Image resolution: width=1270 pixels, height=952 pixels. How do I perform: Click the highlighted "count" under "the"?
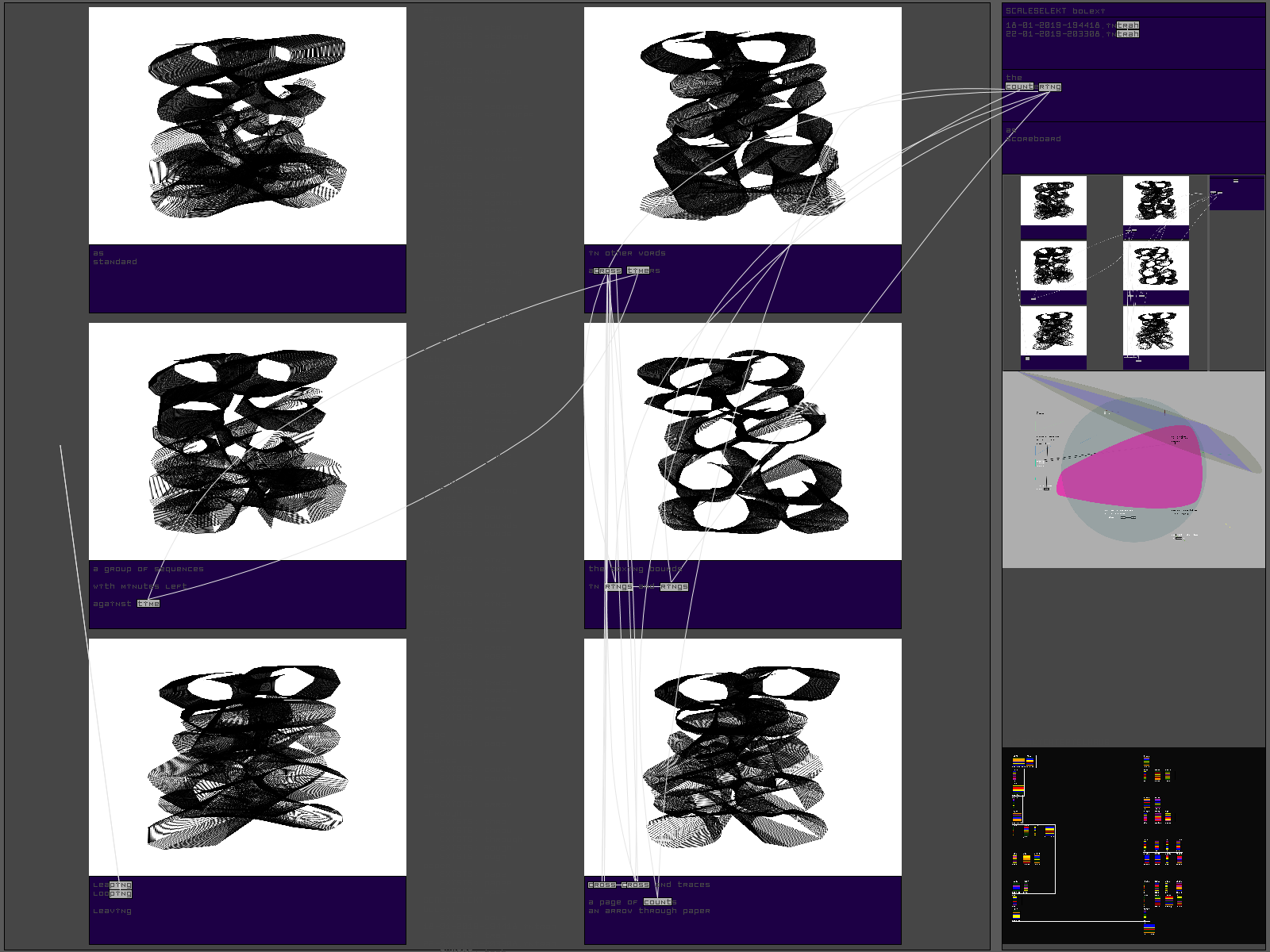[x=1020, y=86]
